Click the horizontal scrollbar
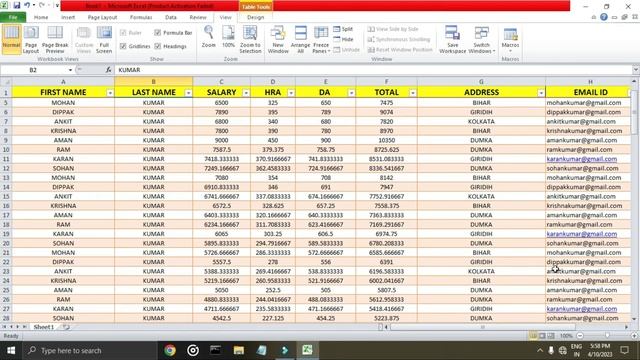Image resolution: width=640 pixels, height=360 pixels. click(x=483, y=327)
